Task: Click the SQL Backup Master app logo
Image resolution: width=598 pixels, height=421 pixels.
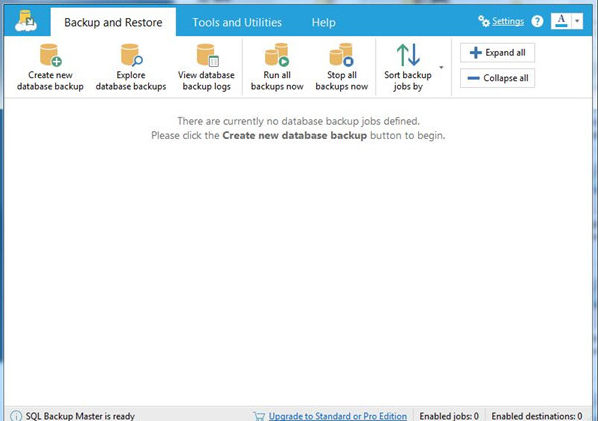Action: click(26, 21)
